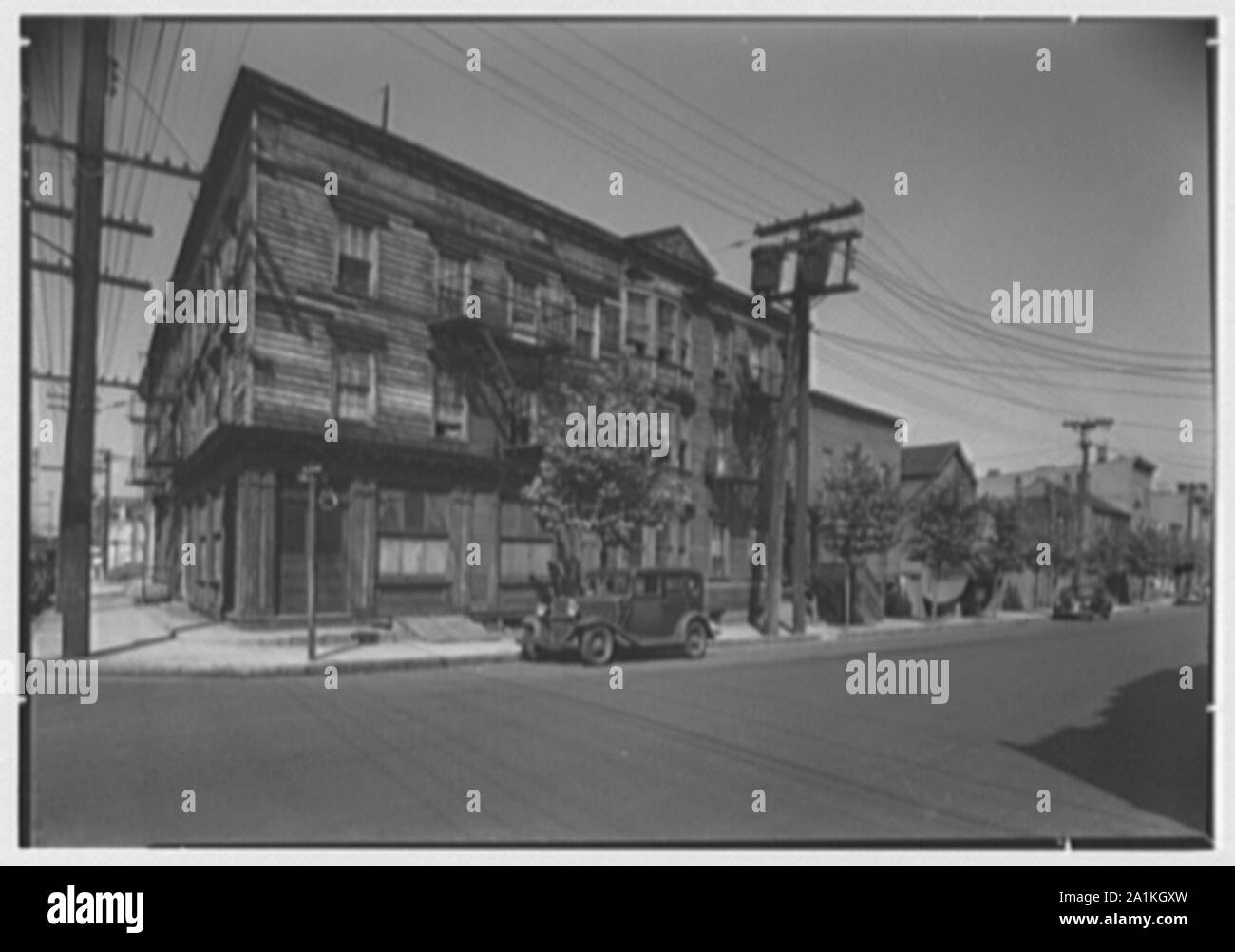1235x952 pixels.
Task: Click the 'Image ID: 2A1KGXW' text
Action: click(x=1123, y=898)
